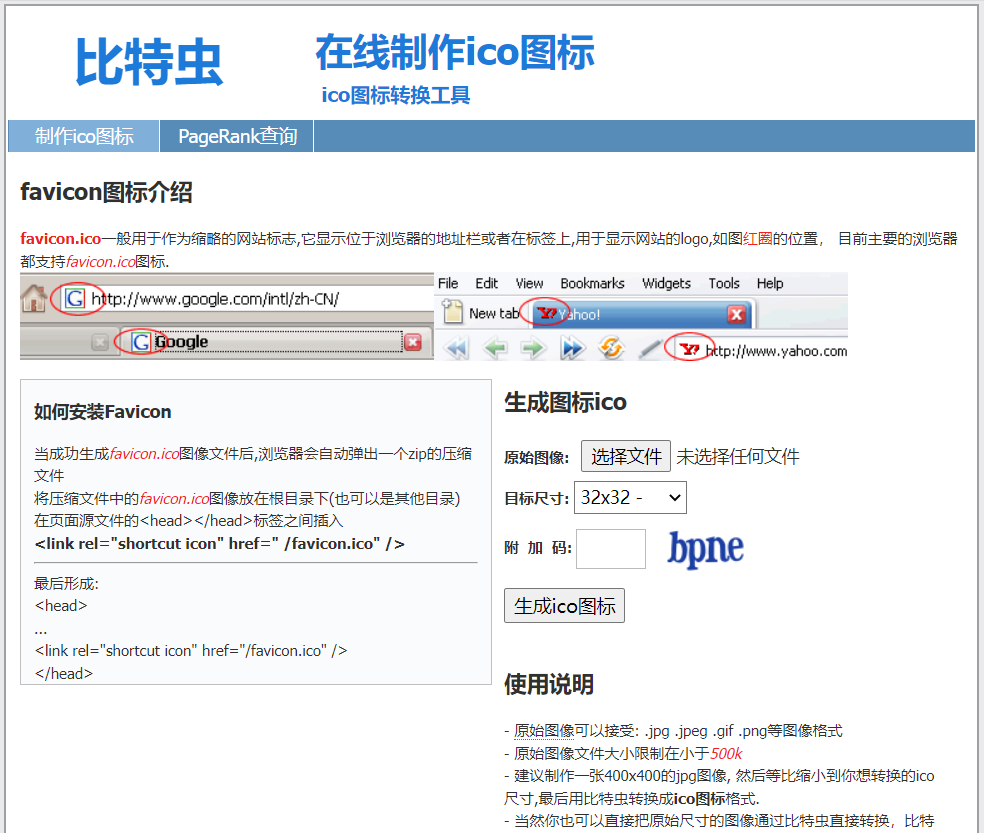Click the 附加码 captcha input field

coord(611,548)
